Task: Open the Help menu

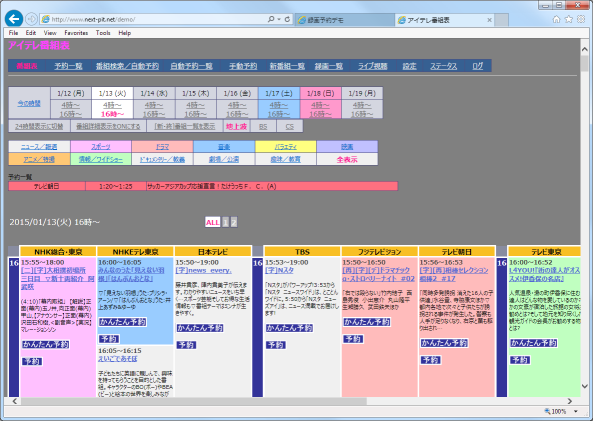Action: click(x=124, y=33)
